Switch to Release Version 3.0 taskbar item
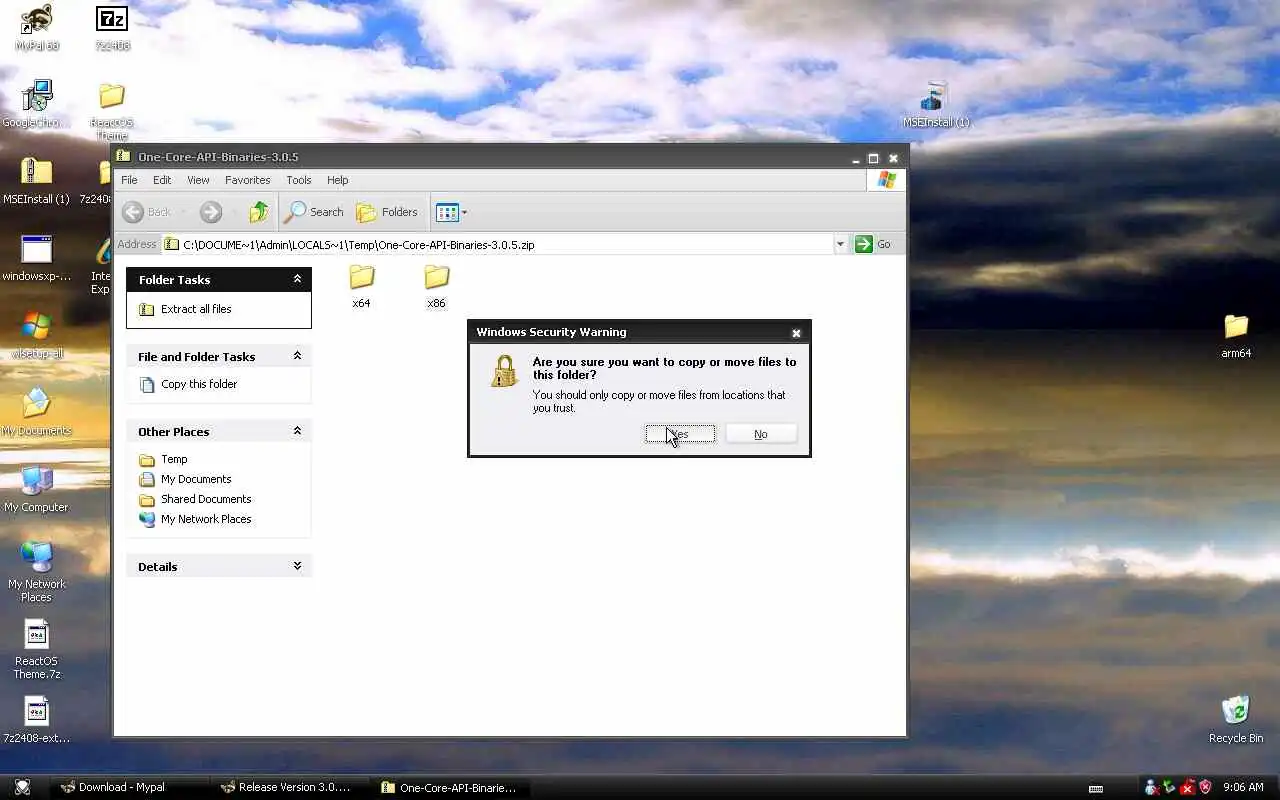Viewport: 1280px width, 800px height. [x=291, y=787]
